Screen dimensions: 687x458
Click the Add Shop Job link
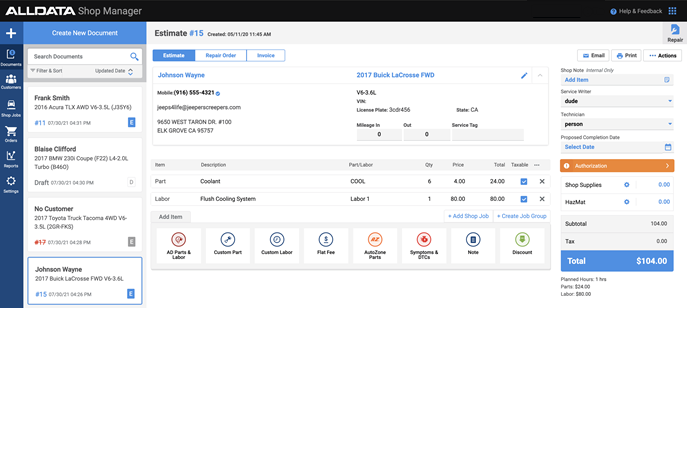click(x=468, y=216)
